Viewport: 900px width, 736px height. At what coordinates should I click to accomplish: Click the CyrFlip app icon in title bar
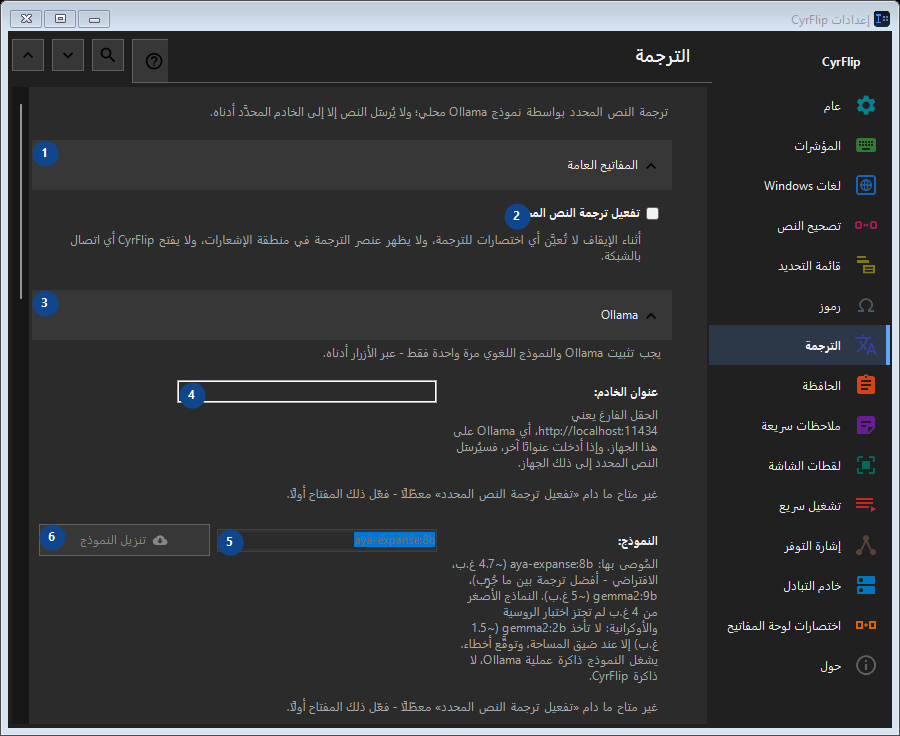tap(881, 20)
